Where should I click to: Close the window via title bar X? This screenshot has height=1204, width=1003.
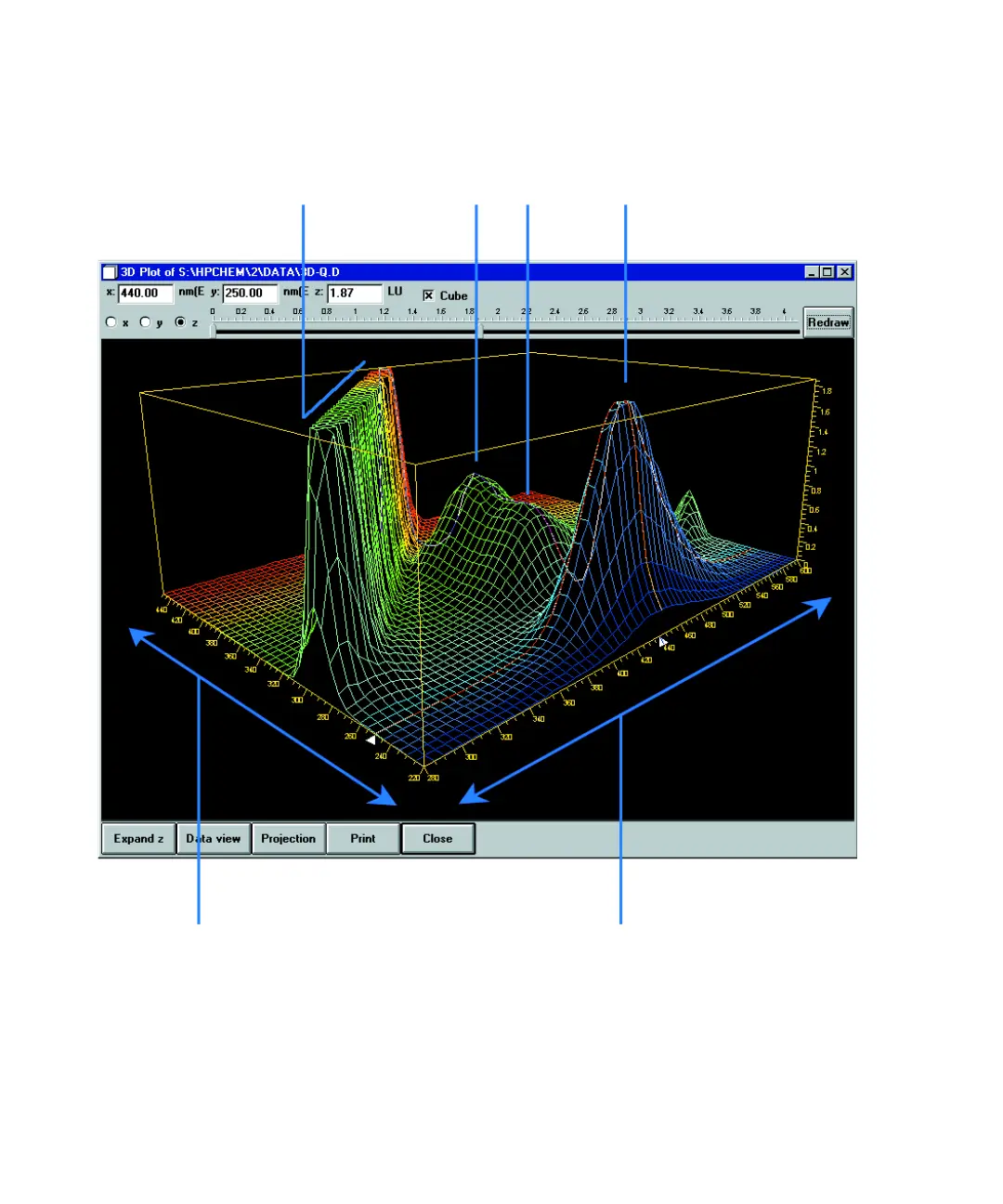(844, 272)
